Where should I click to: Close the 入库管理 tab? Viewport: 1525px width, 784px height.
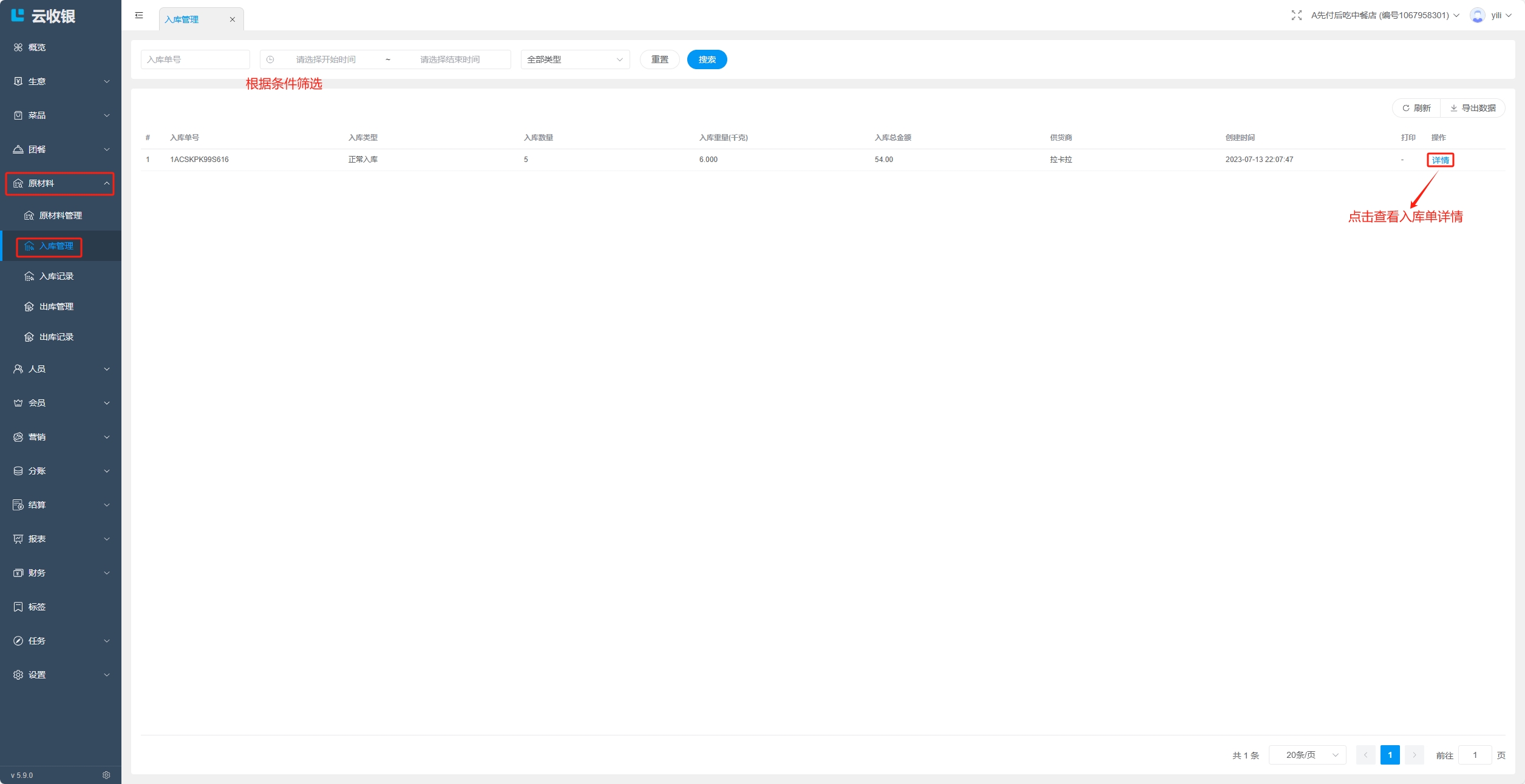(x=232, y=19)
